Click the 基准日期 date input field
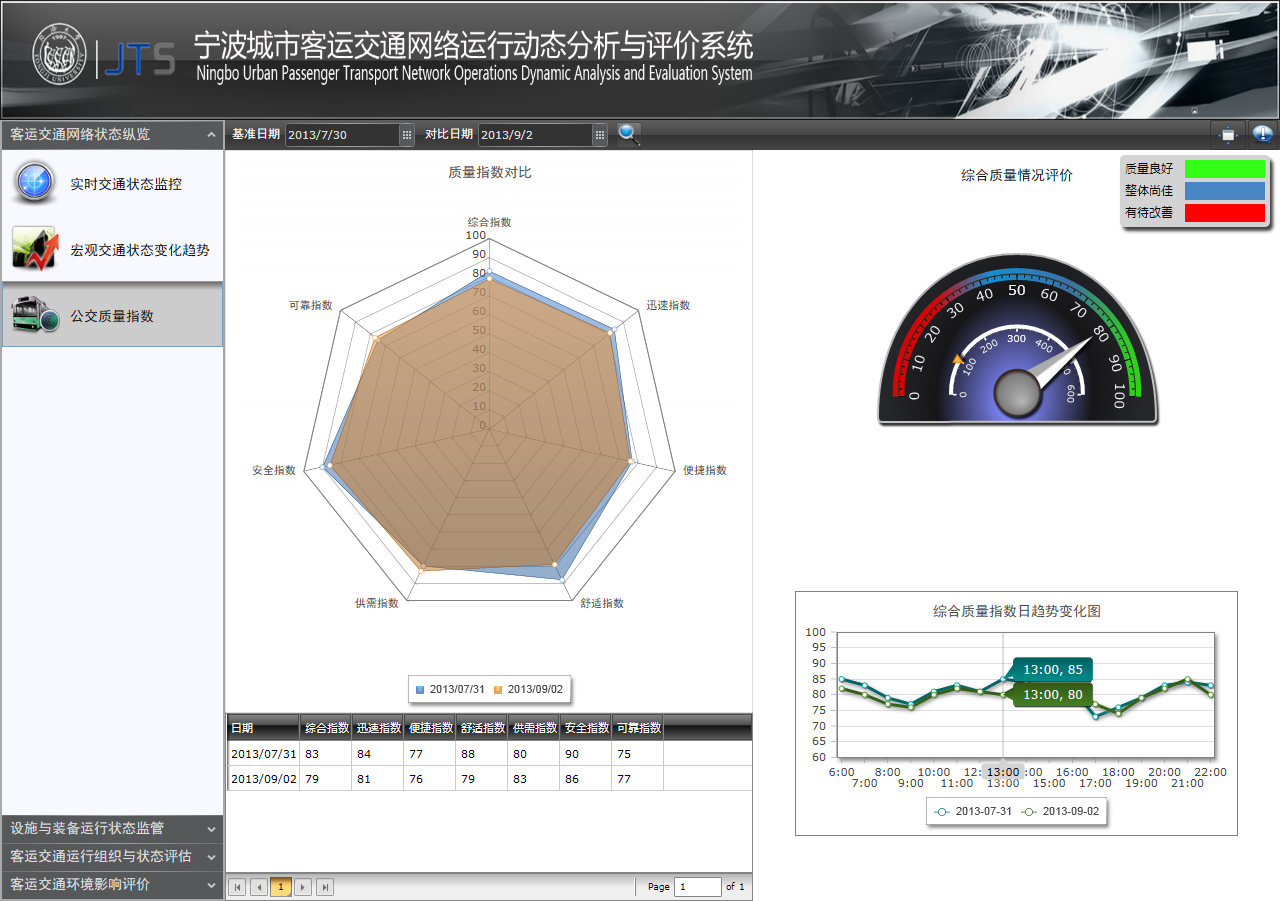 point(342,135)
